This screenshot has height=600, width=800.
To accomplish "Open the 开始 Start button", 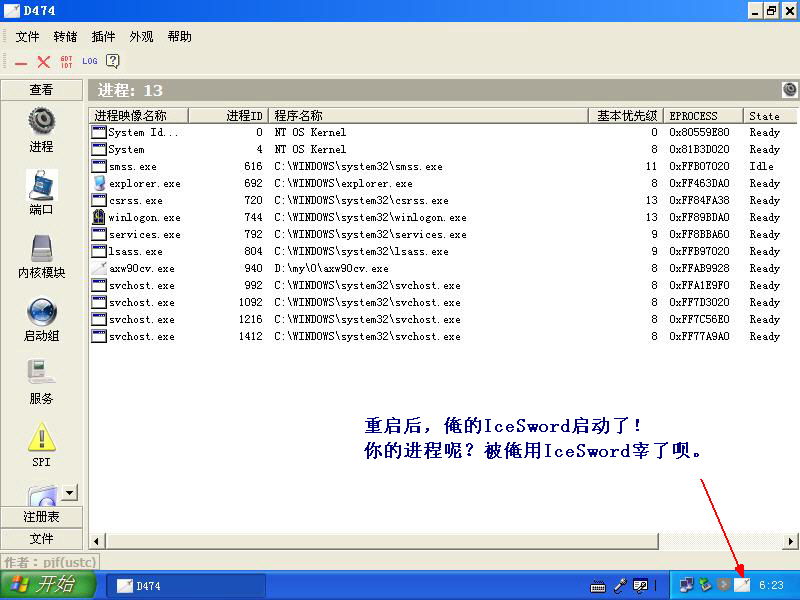I will pos(48,585).
